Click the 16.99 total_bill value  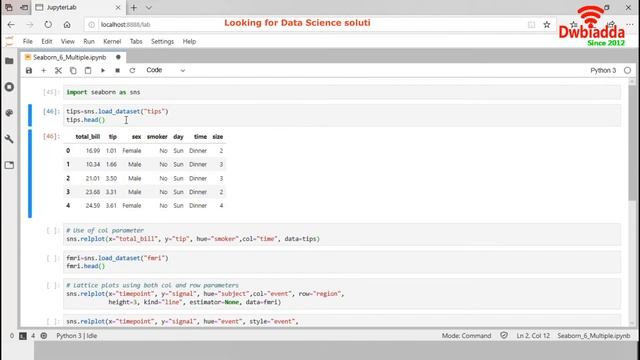(93, 151)
